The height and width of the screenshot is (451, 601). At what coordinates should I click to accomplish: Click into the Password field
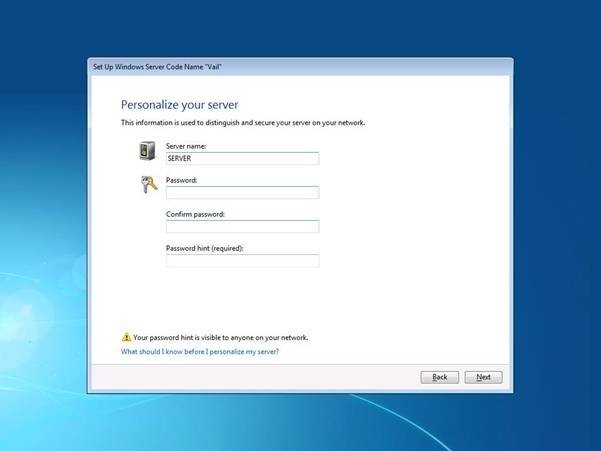click(x=242, y=192)
